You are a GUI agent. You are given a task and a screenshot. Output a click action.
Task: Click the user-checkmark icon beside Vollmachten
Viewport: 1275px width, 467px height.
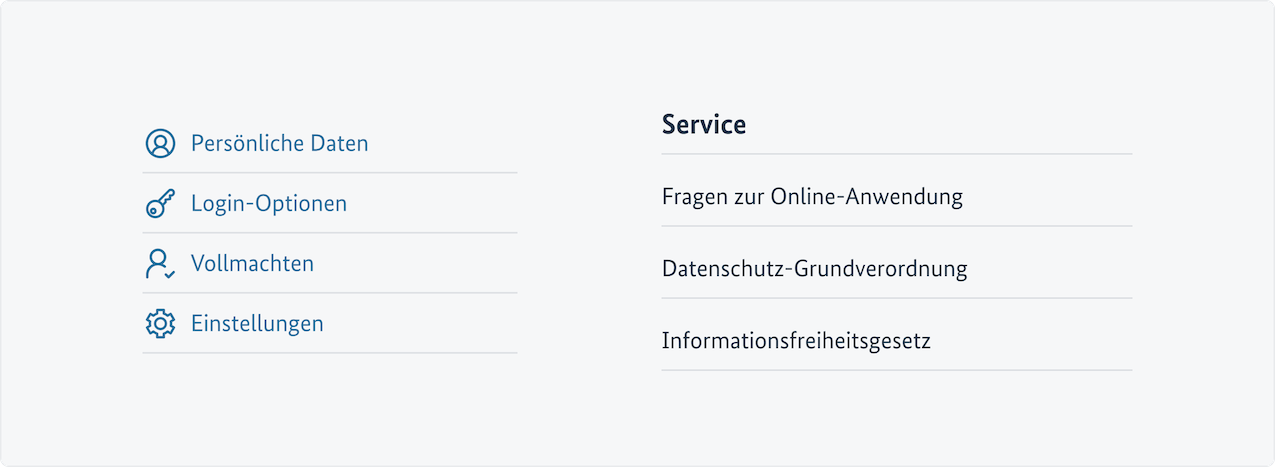pyautogui.click(x=160, y=264)
